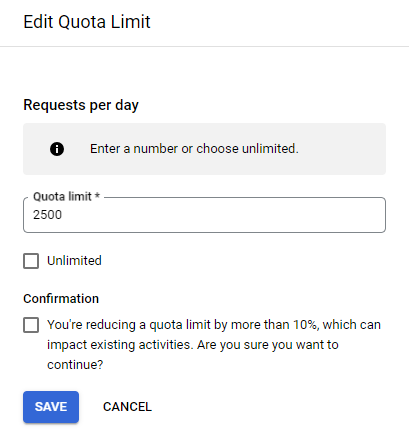Focus the Quota limit input field
This screenshot has width=409, height=439.
[204, 215]
